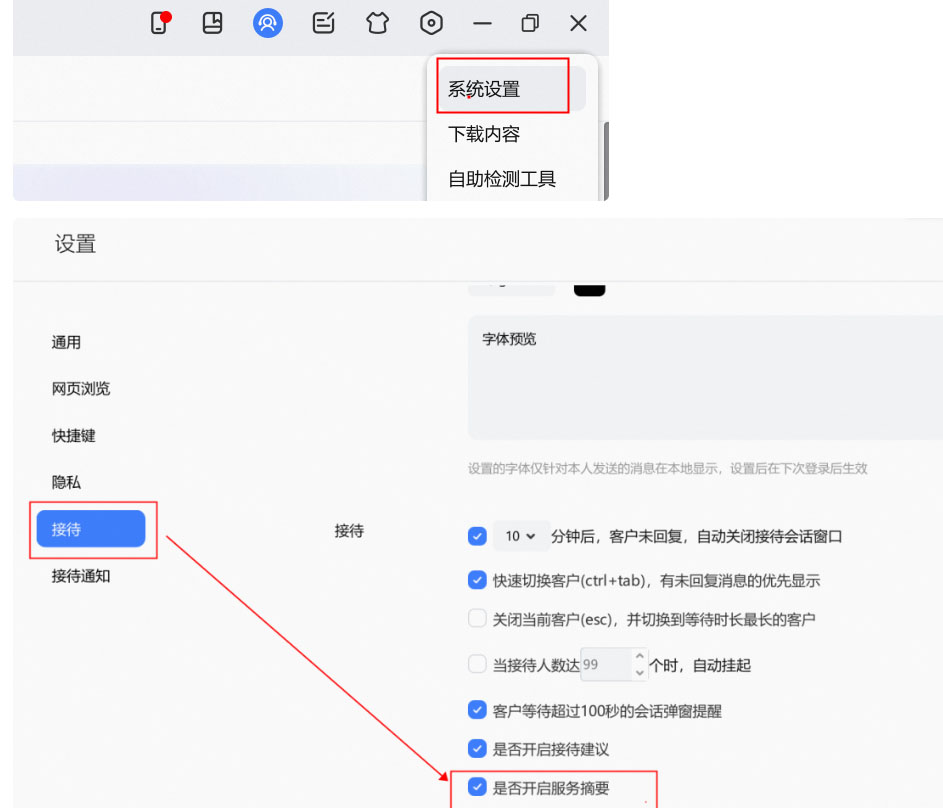Open the 网页浏览 settings section
The image size is (943, 808).
coord(79,388)
